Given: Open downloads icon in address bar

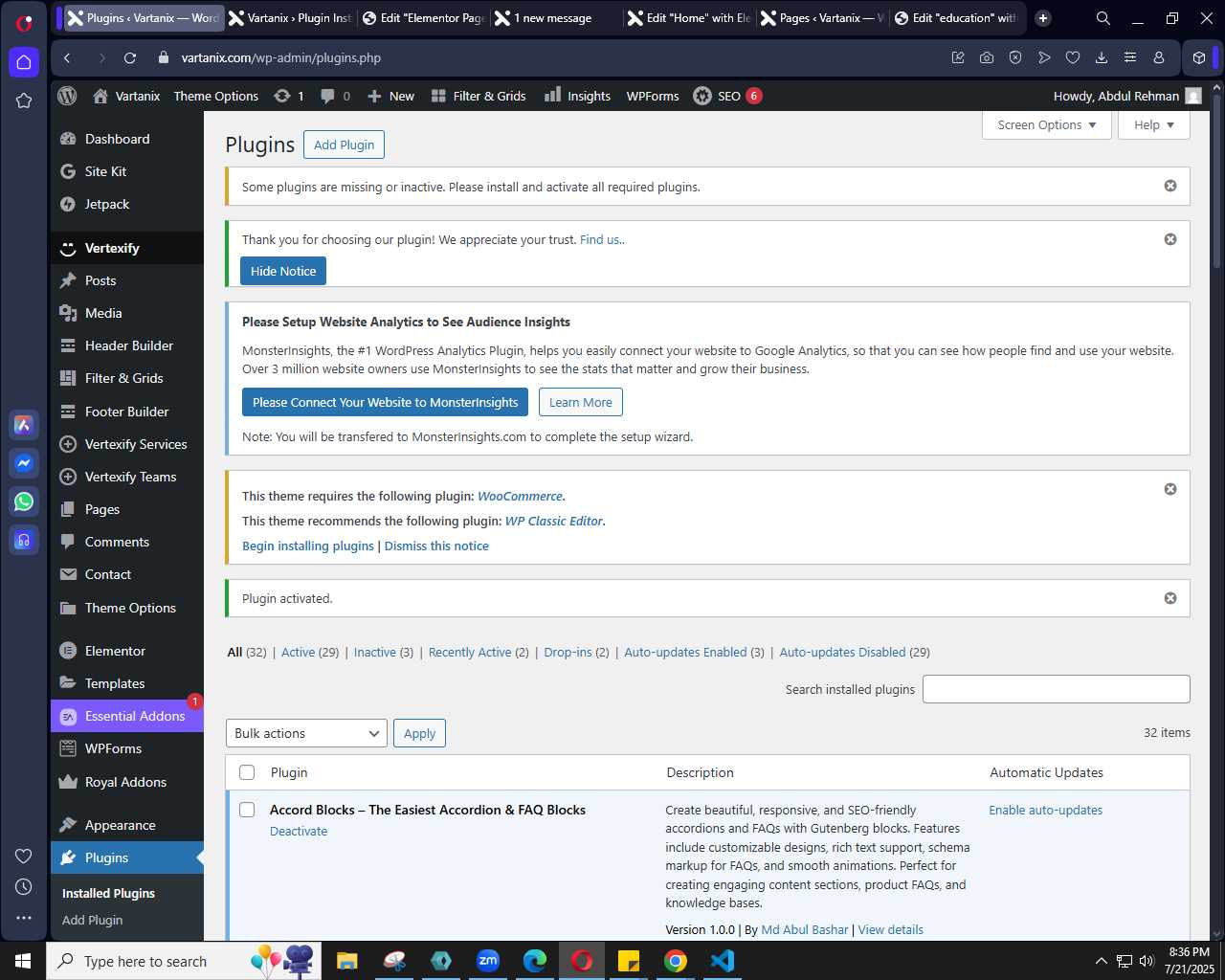Looking at the screenshot, I should [1102, 57].
